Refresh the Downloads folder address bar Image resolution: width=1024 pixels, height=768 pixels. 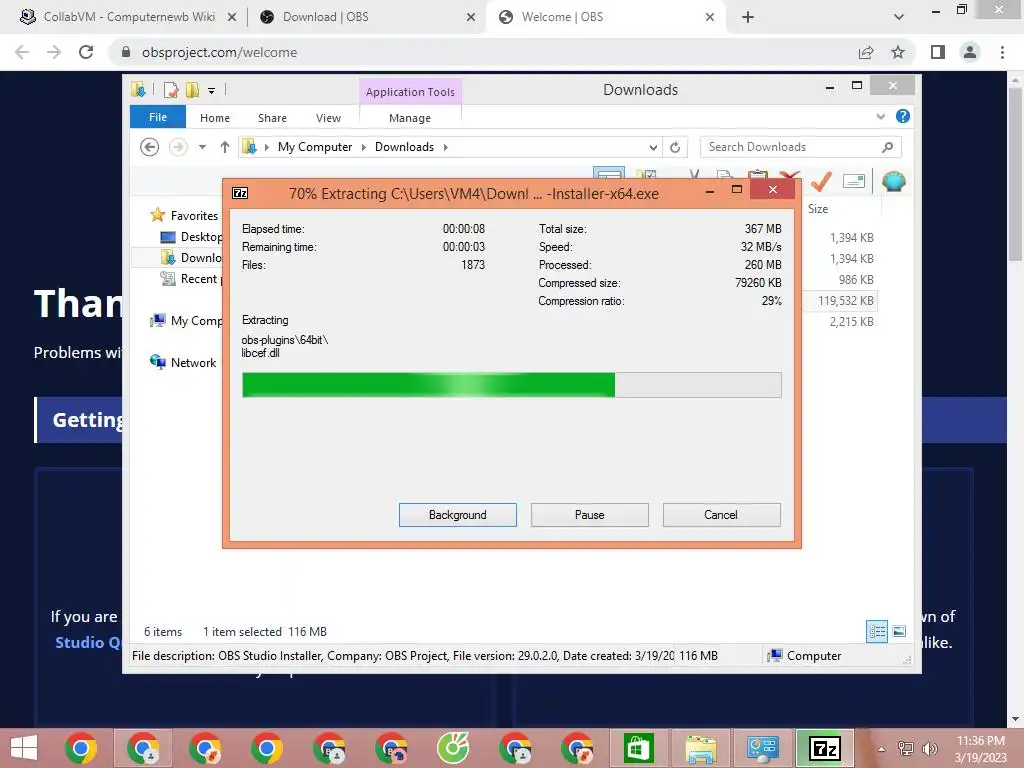(x=675, y=147)
